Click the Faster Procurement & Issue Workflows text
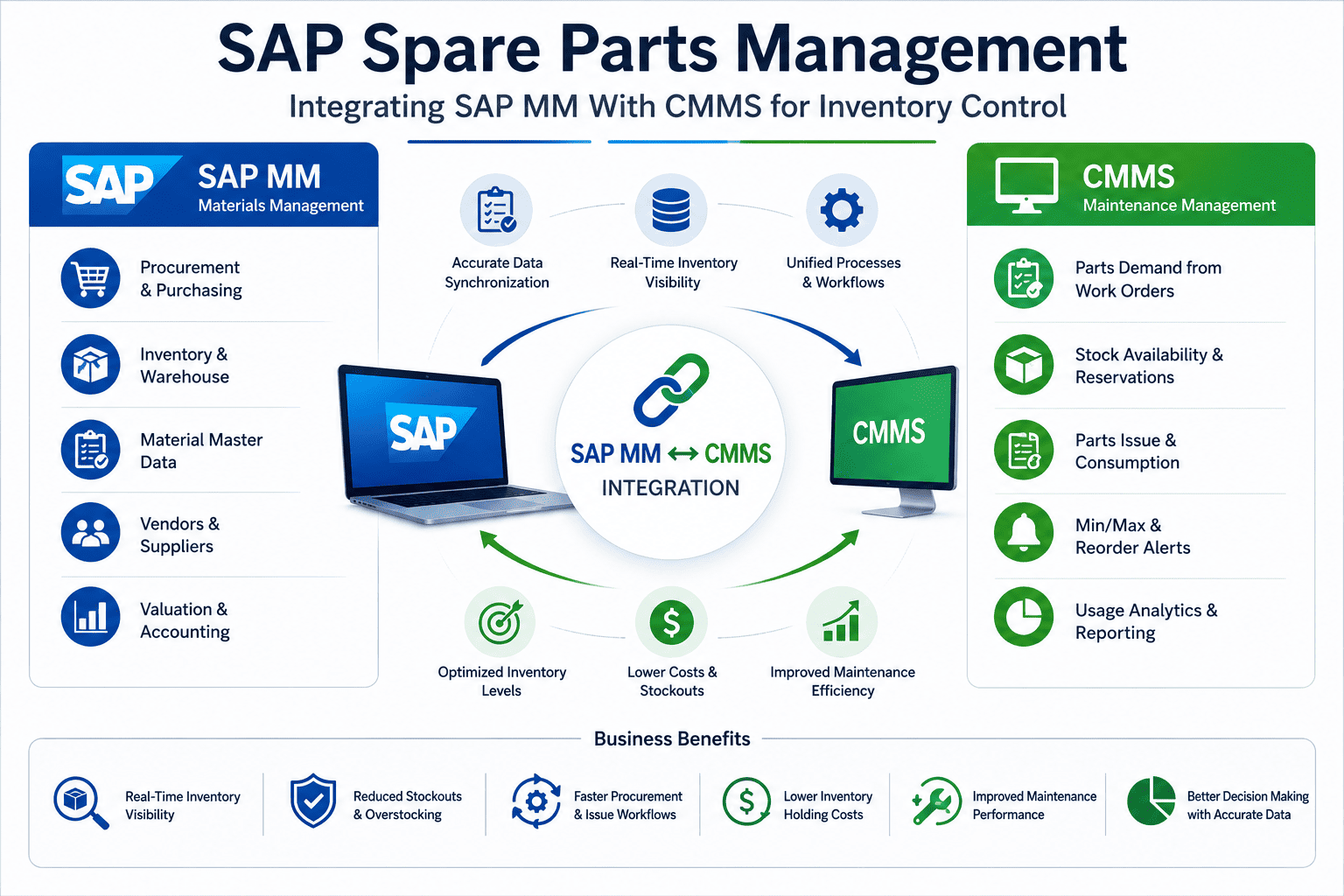This screenshot has width=1344, height=896. 627,805
